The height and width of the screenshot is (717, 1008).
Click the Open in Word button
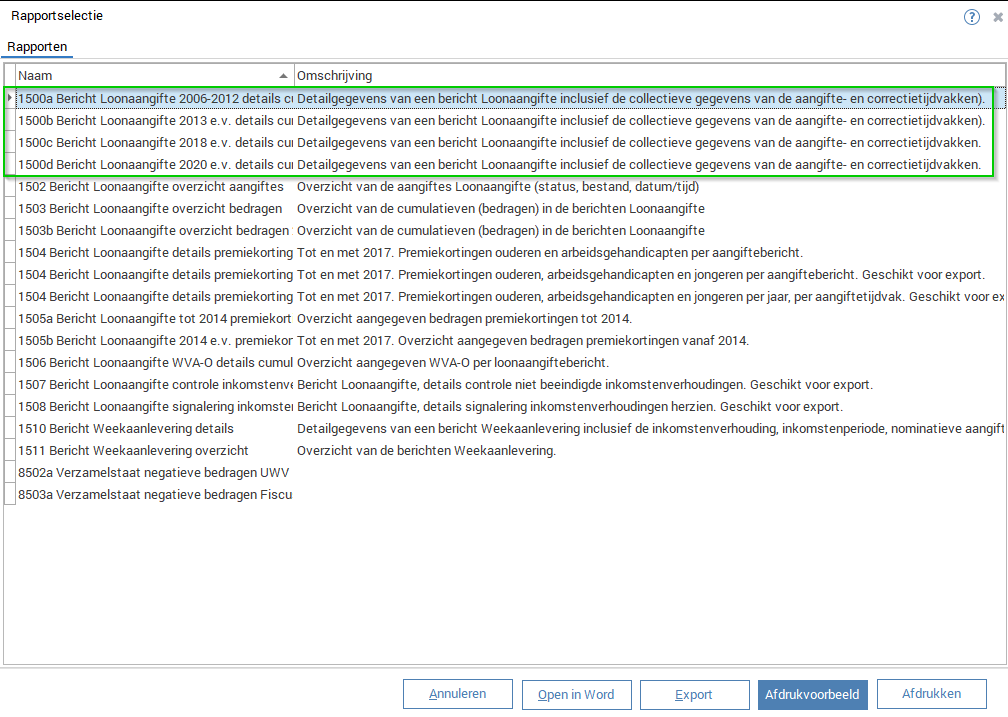[576, 694]
